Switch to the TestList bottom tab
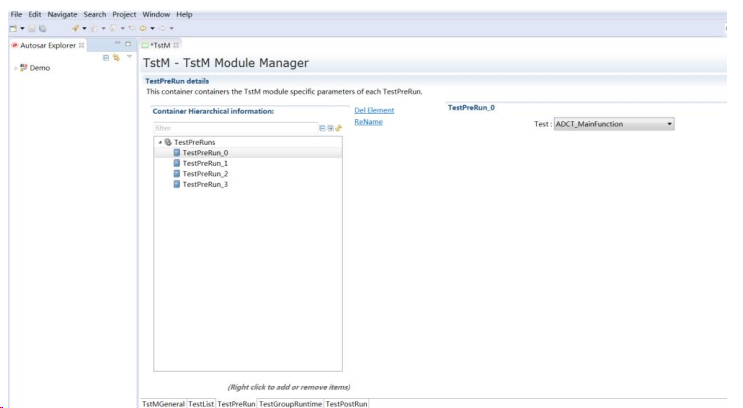Screen dimensions: 743x408 [x=201, y=404]
